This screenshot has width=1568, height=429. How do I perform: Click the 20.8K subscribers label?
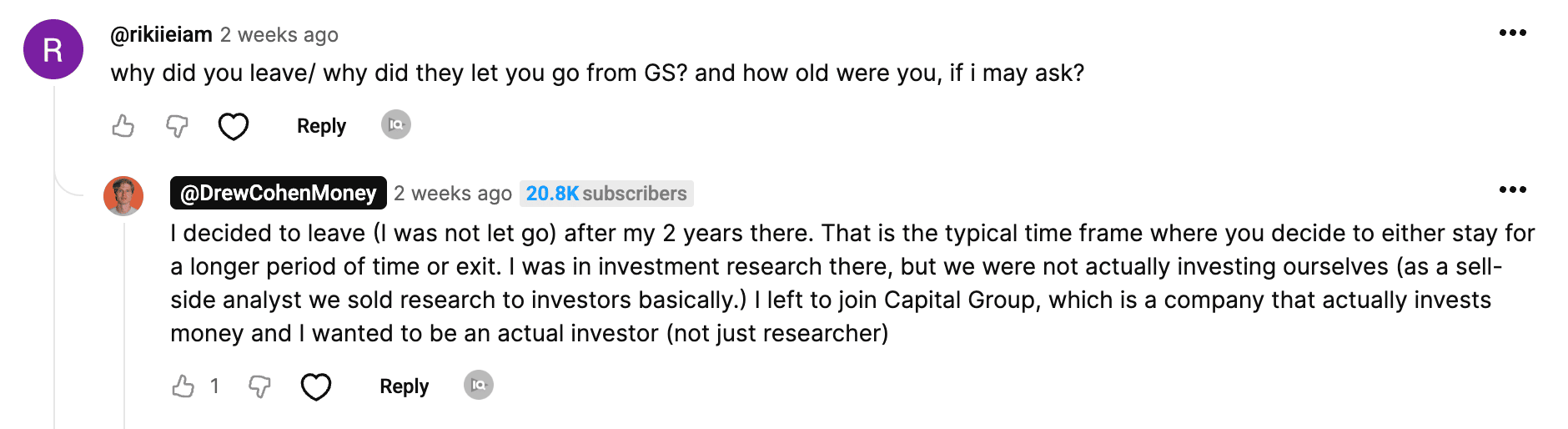click(606, 194)
